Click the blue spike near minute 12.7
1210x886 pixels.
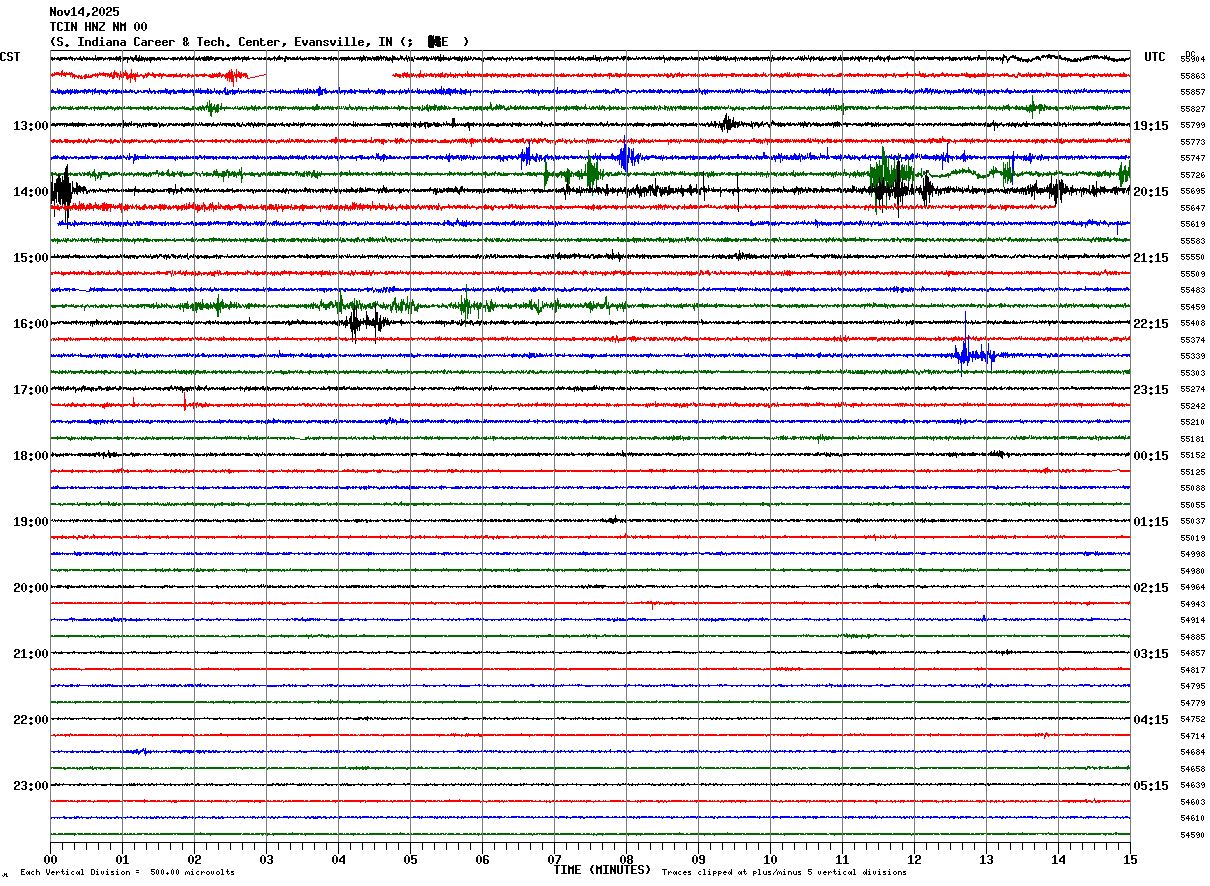966,352
